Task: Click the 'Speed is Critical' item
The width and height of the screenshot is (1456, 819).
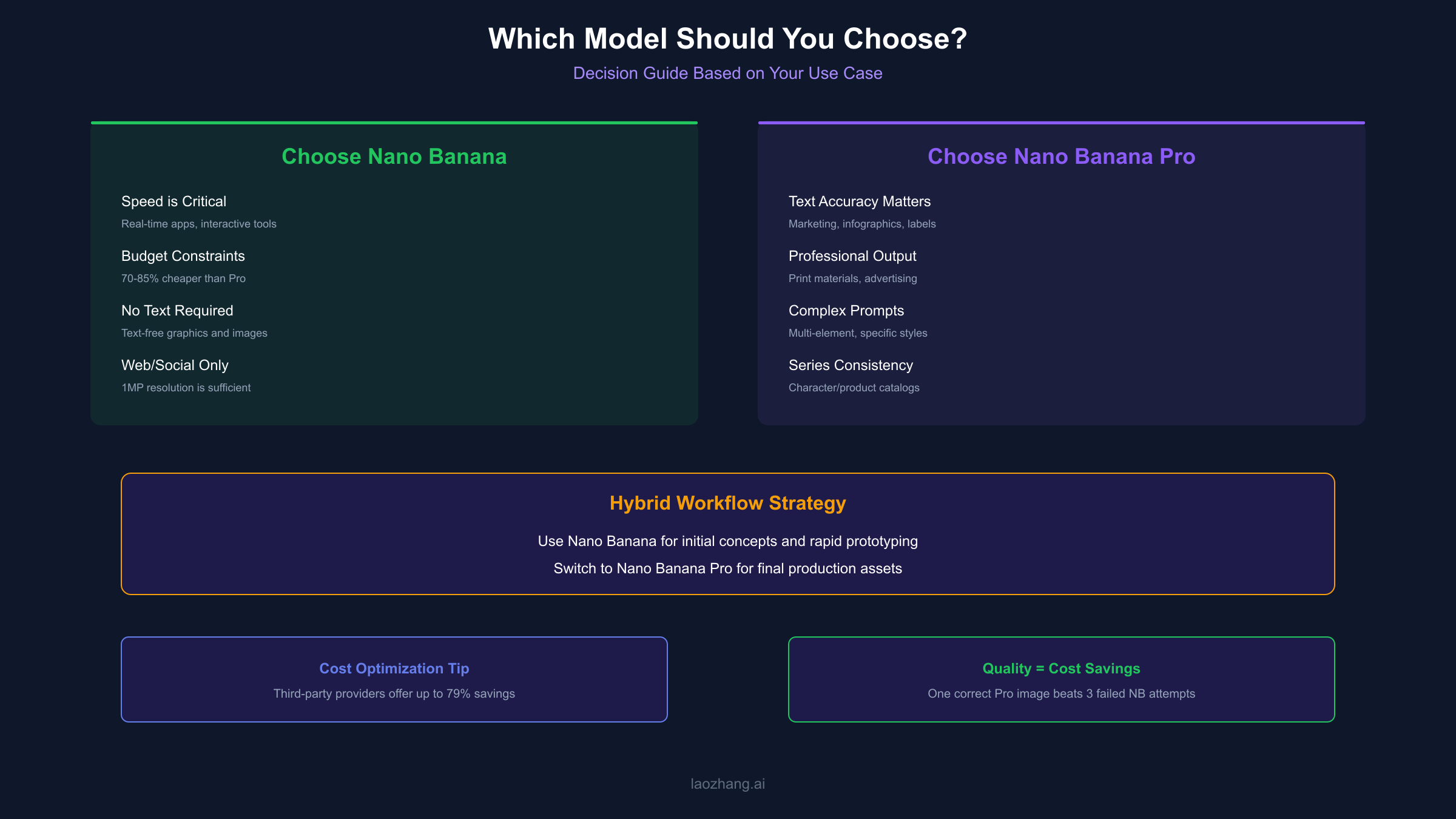Action: coord(174,201)
